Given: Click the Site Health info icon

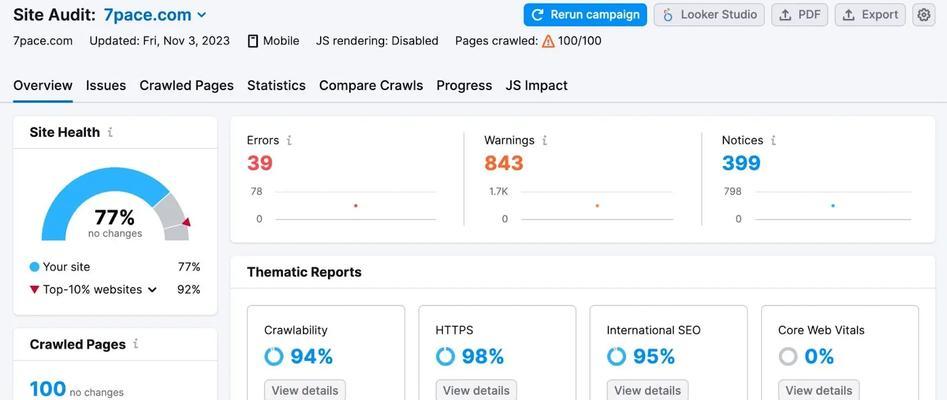Looking at the screenshot, I should click(x=110, y=132).
